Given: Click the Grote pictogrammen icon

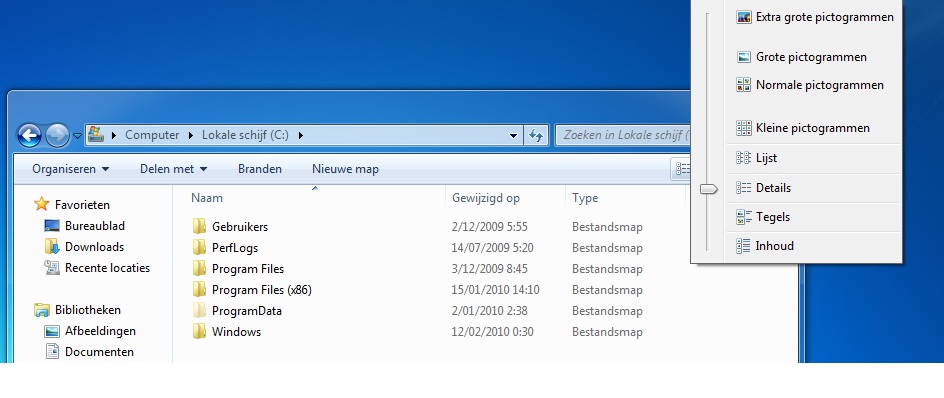Looking at the screenshot, I should coord(744,57).
